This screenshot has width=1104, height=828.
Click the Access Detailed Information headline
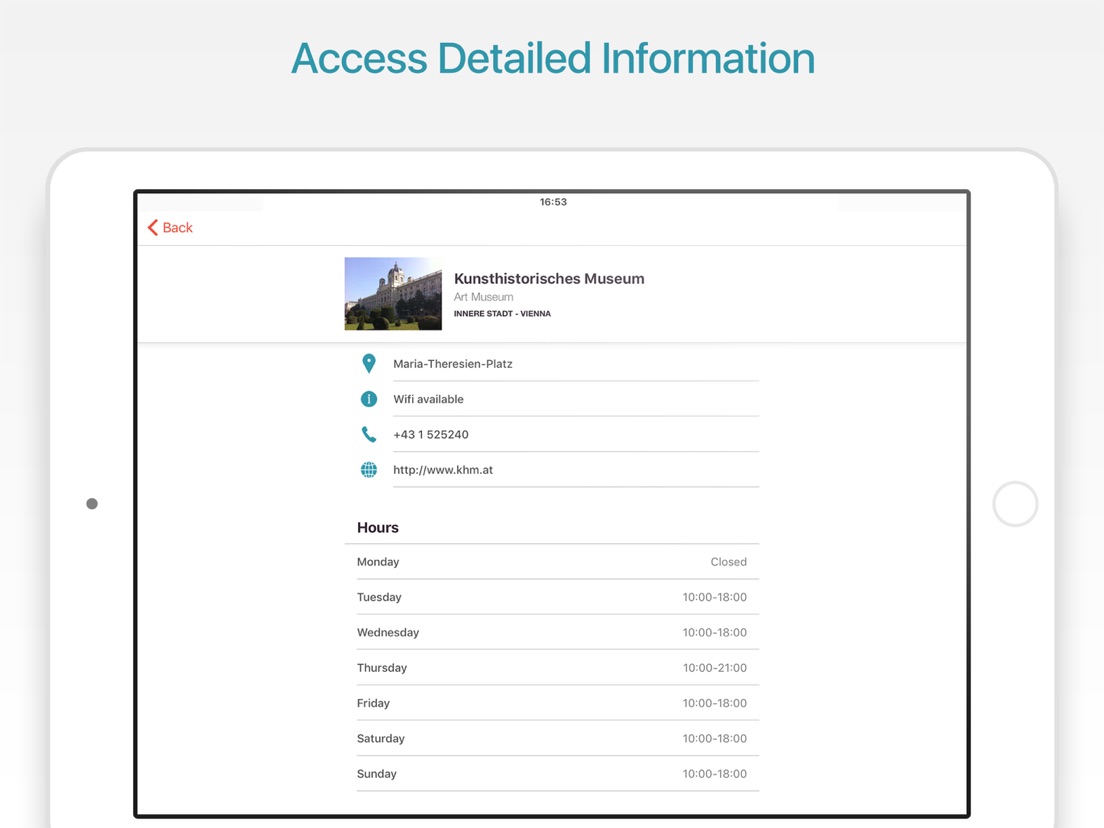coord(553,58)
